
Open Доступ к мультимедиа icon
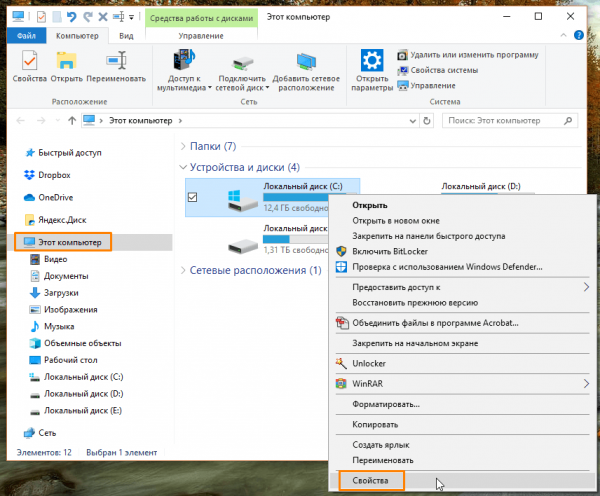pyautogui.click(x=184, y=59)
